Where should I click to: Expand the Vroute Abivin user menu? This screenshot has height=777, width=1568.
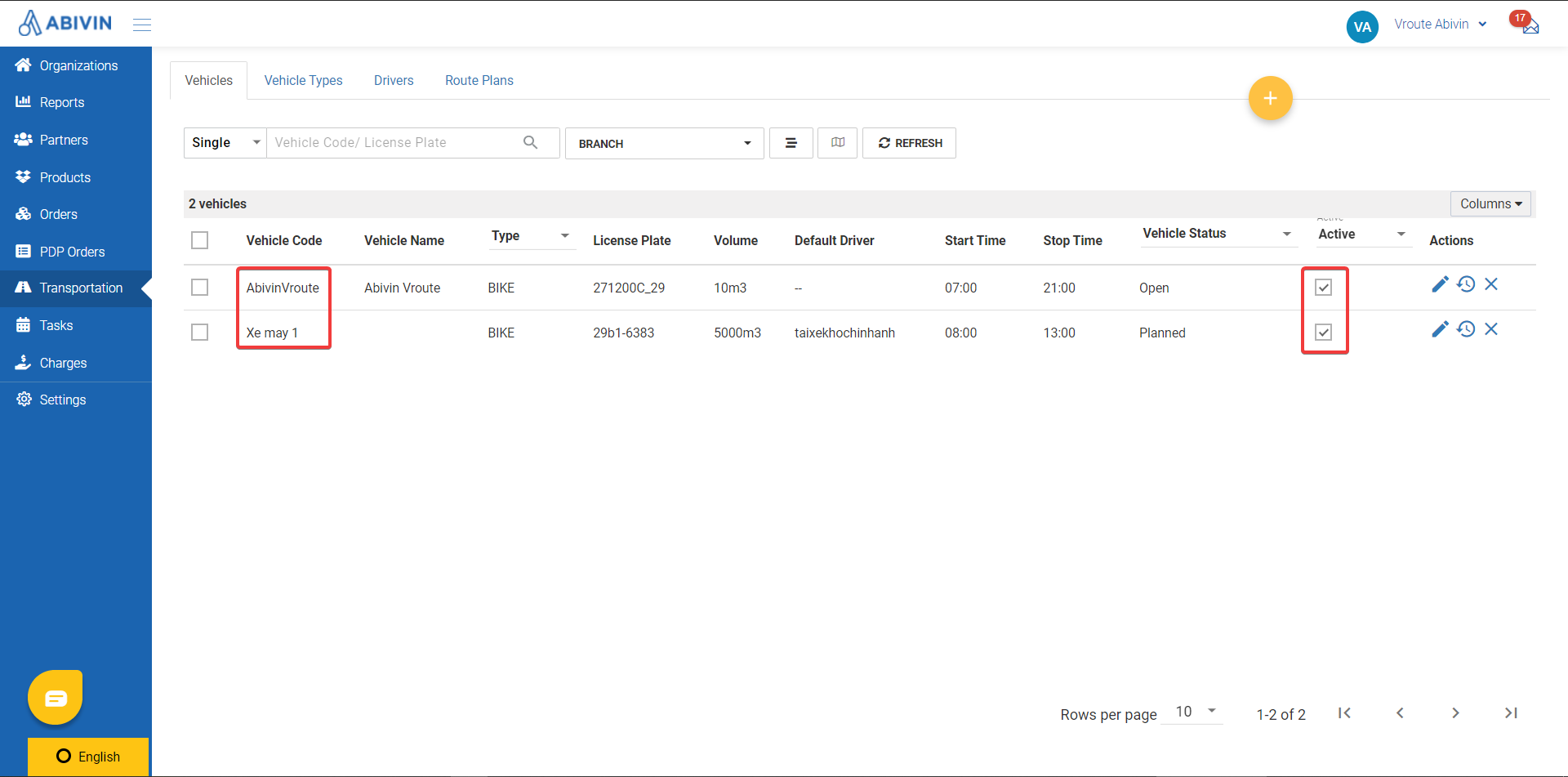pos(1441,25)
